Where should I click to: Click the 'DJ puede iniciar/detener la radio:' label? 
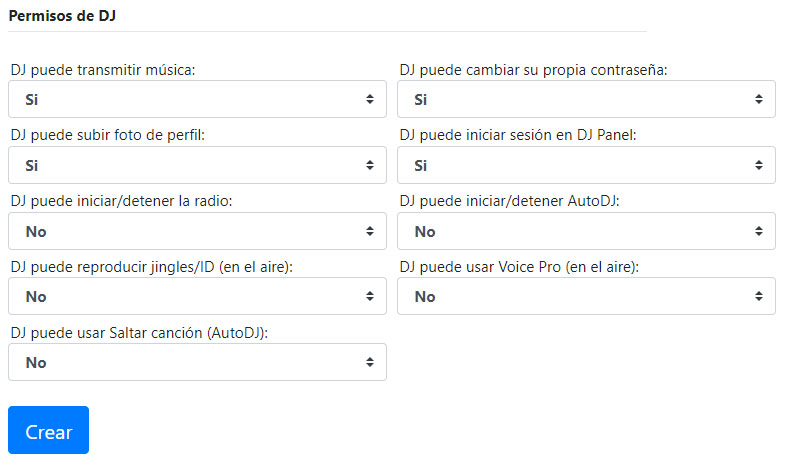[121, 202]
